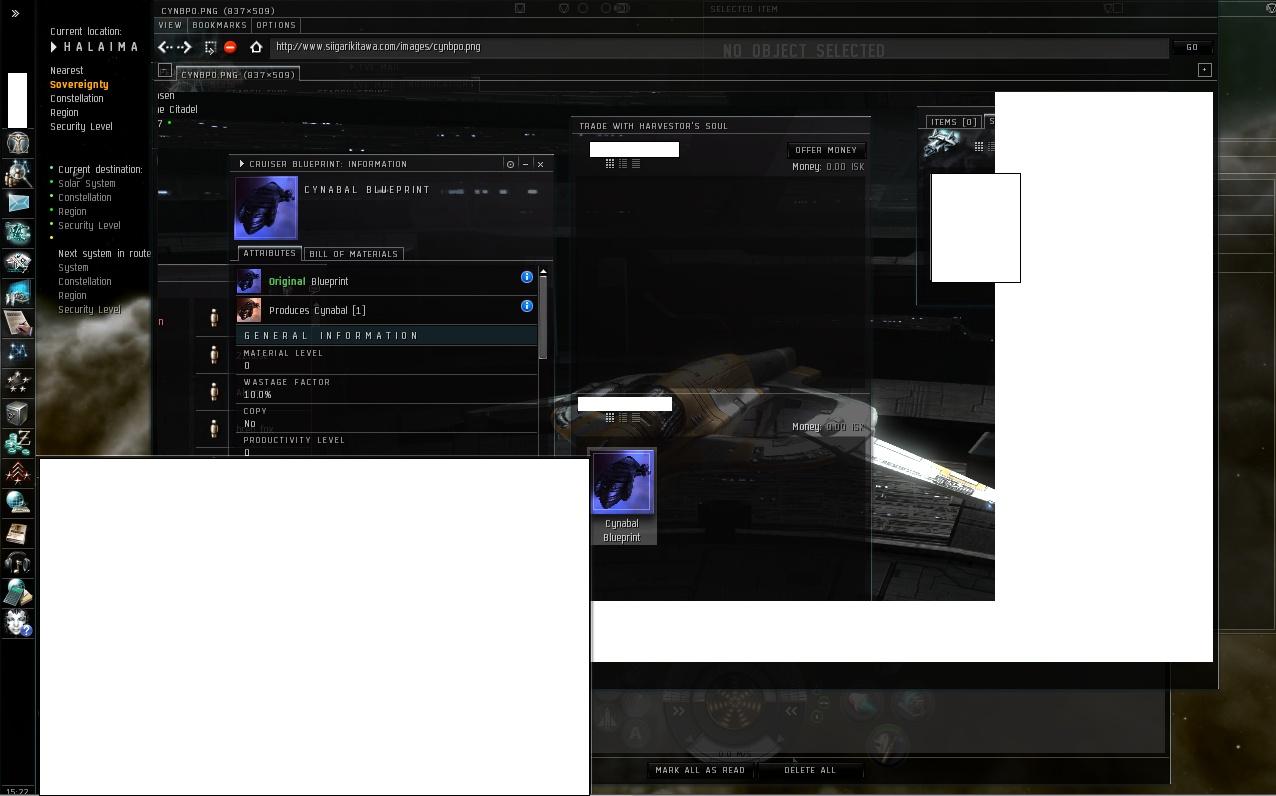Stop page loading with the red icon
The width and height of the screenshot is (1276, 796).
tap(230, 47)
